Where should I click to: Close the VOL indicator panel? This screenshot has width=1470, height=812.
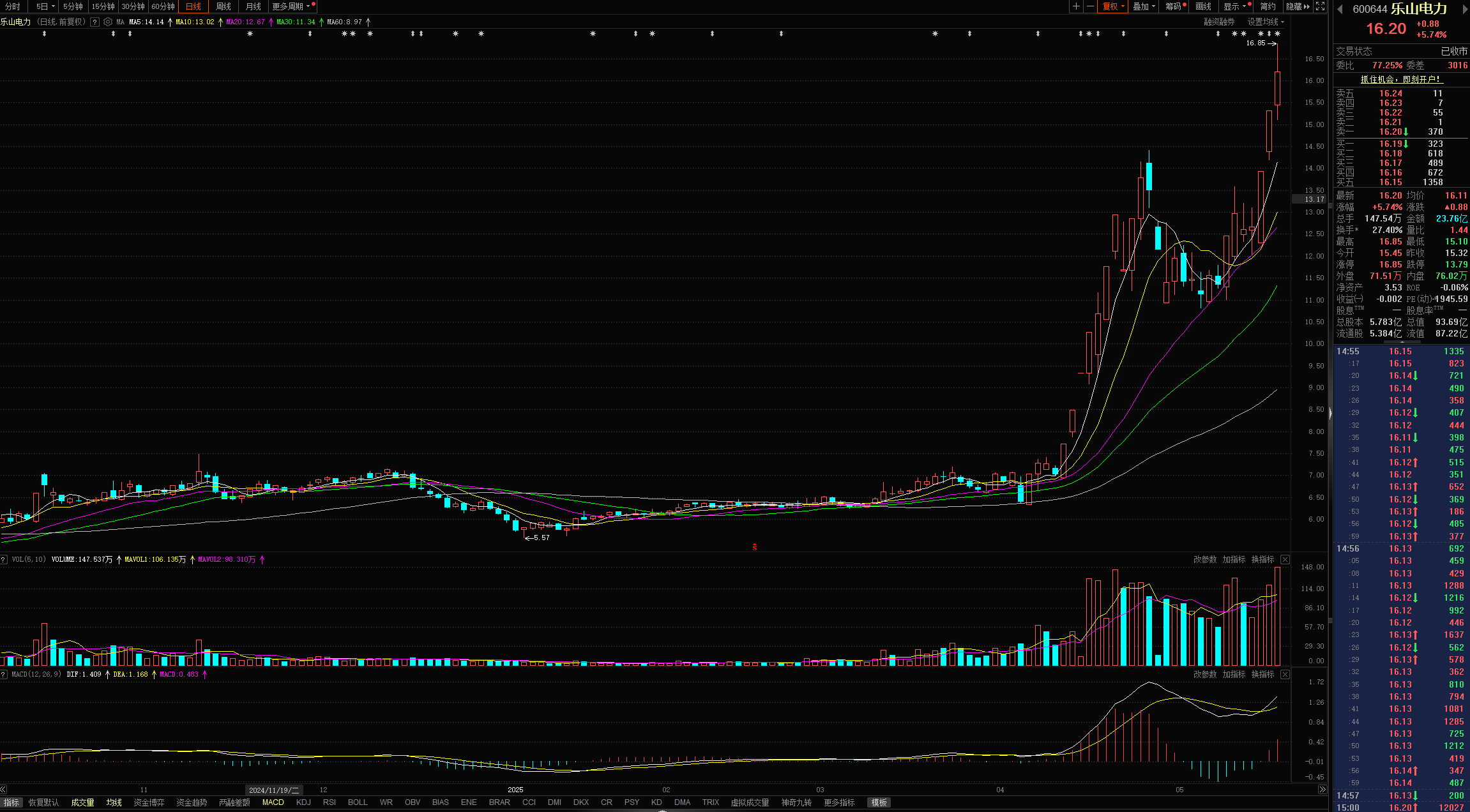coord(1285,559)
